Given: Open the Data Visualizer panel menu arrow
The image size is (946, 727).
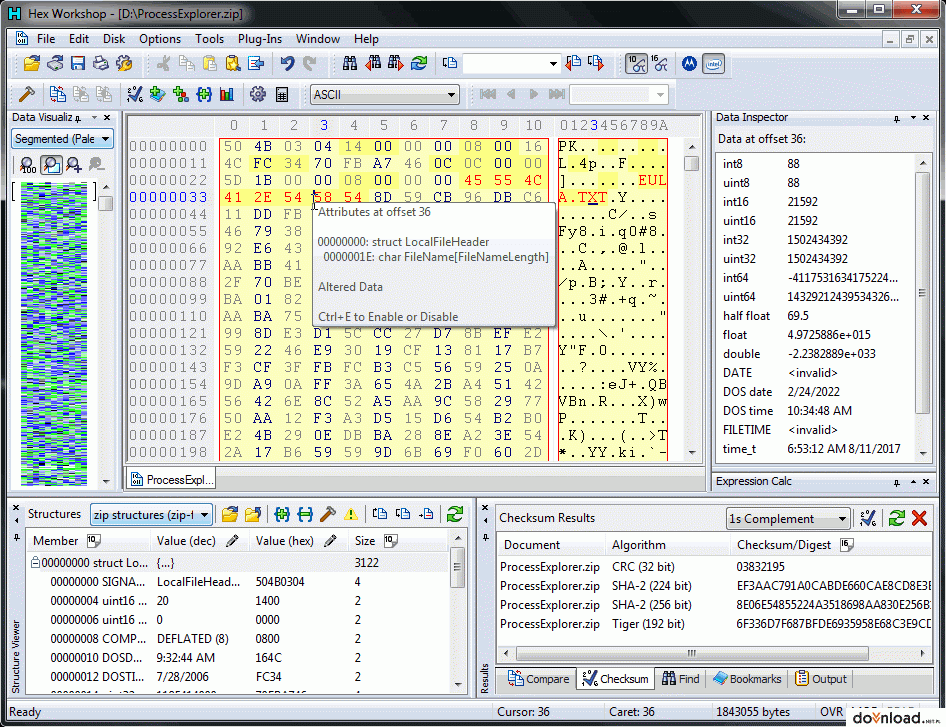Looking at the screenshot, I should click(x=94, y=118).
